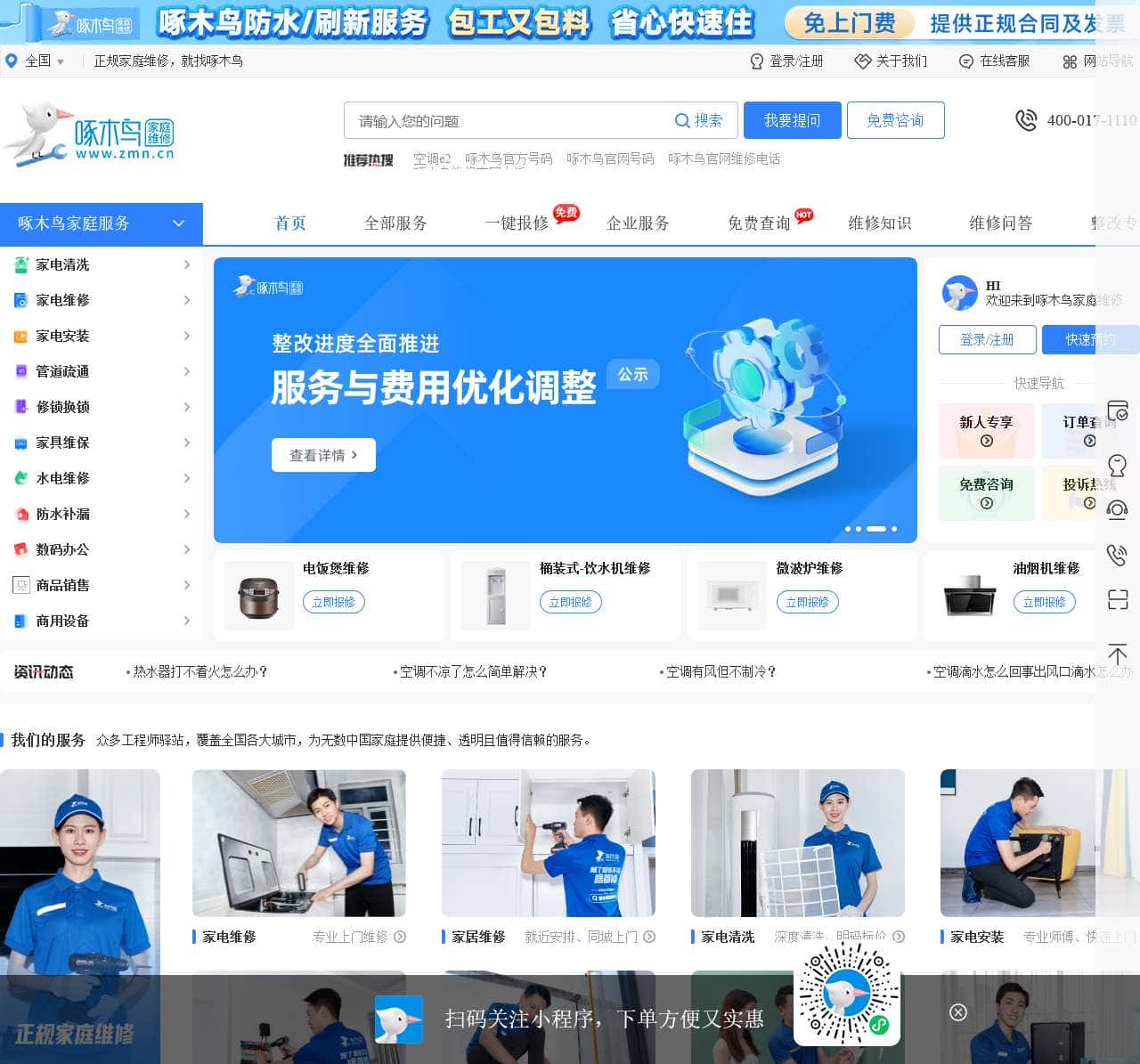This screenshot has width=1140, height=1064.
Task: Click the search question input field
Action: [x=508, y=121]
